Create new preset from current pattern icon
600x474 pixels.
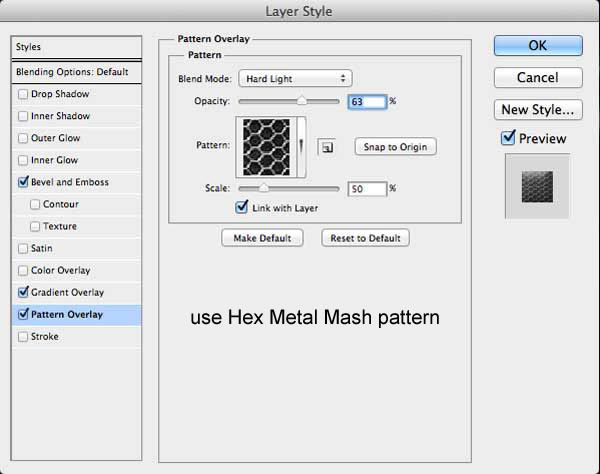(x=326, y=147)
